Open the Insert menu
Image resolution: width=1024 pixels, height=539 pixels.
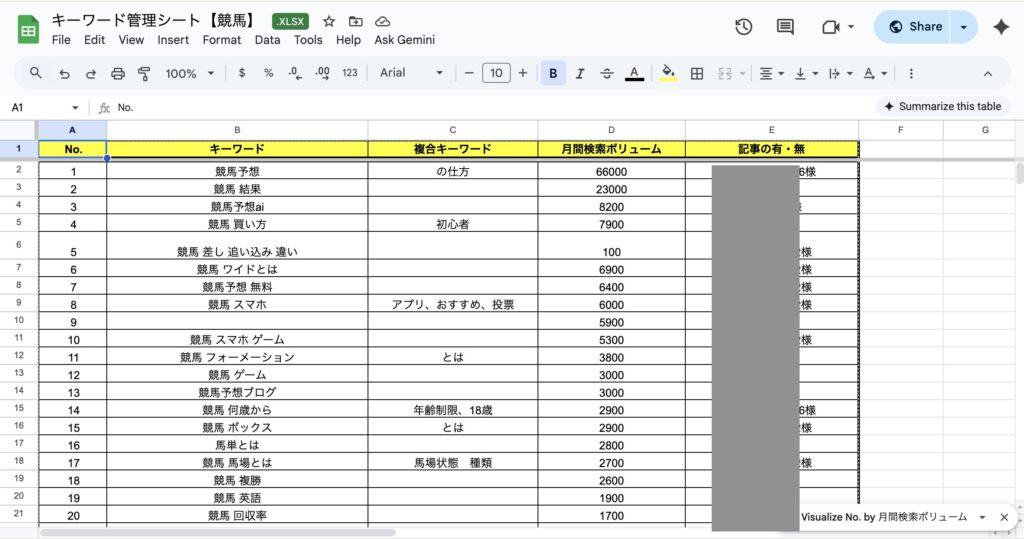coord(172,40)
